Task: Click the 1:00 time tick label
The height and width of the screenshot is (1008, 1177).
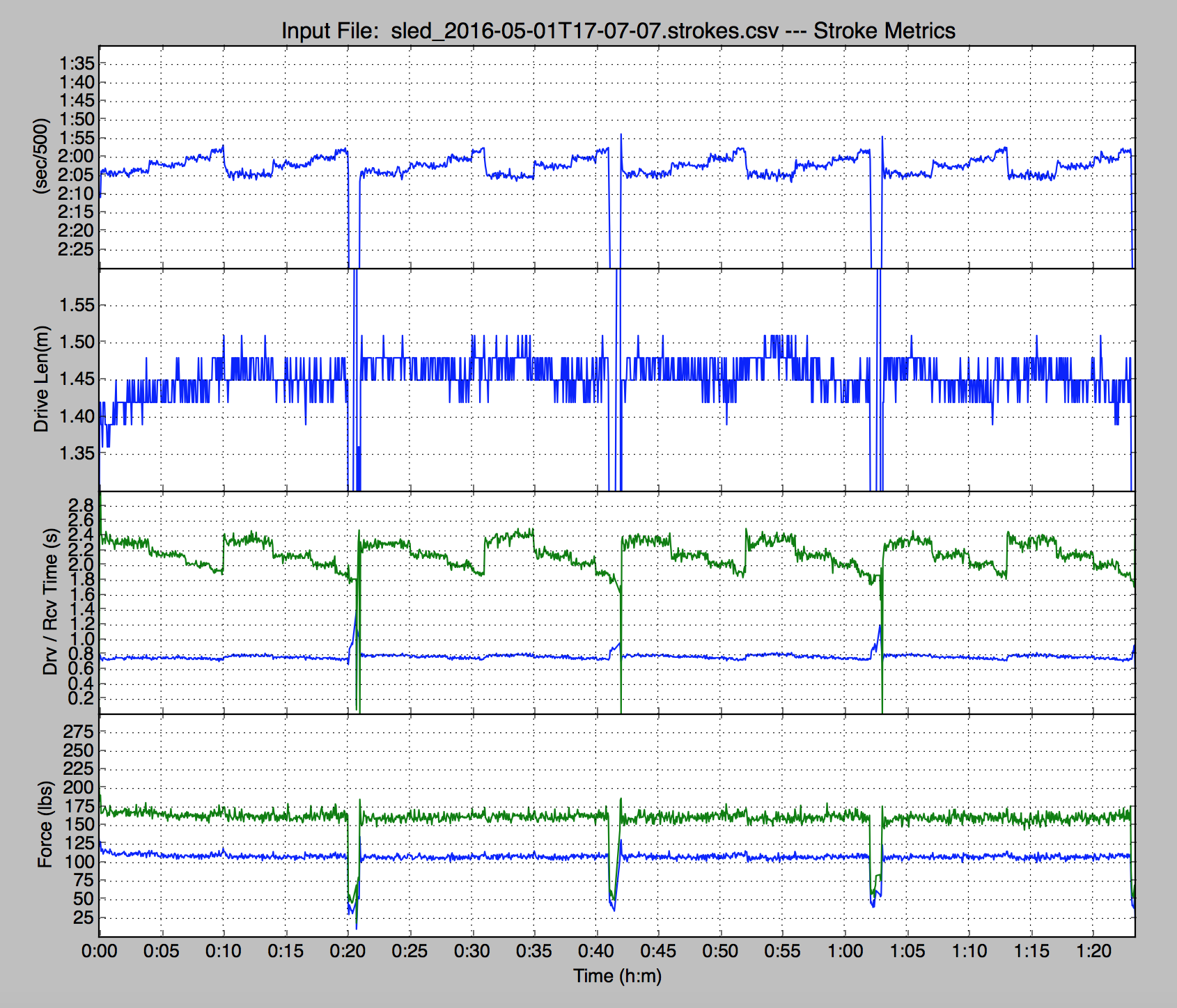Action: click(845, 951)
